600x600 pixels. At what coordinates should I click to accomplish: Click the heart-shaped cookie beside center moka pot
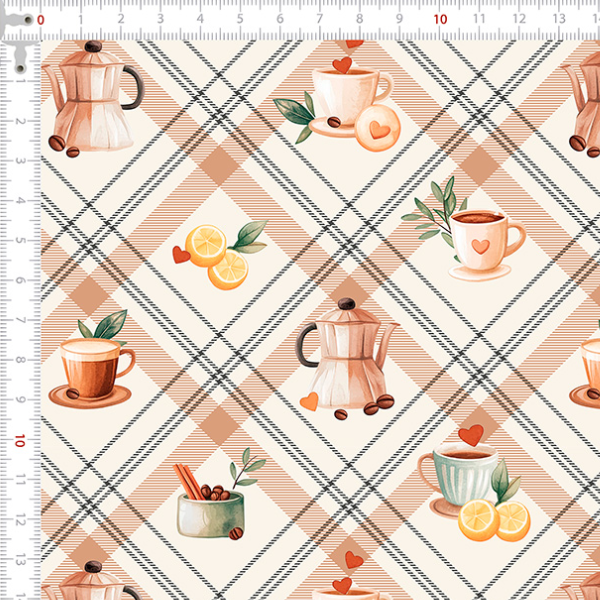(x=310, y=401)
